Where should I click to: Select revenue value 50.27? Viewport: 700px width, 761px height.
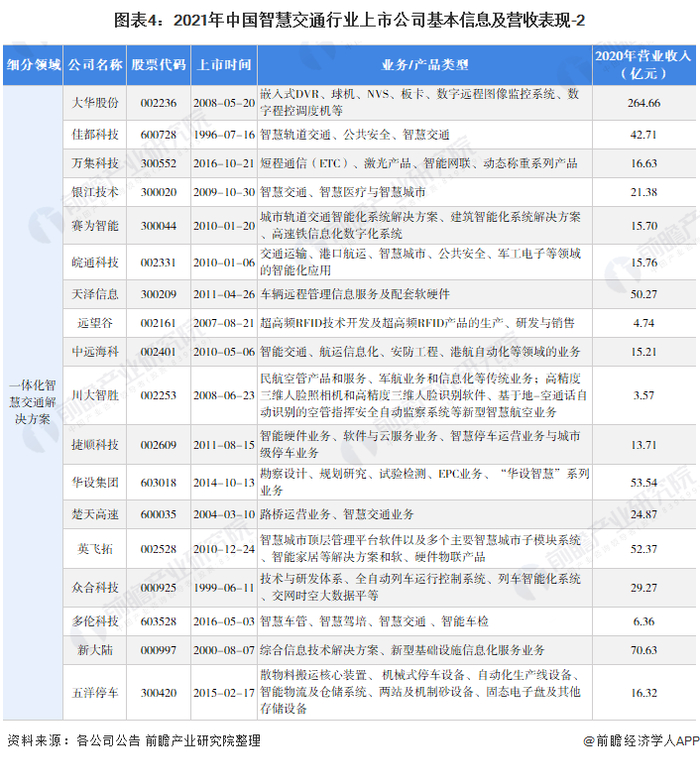[x=644, y=294]
